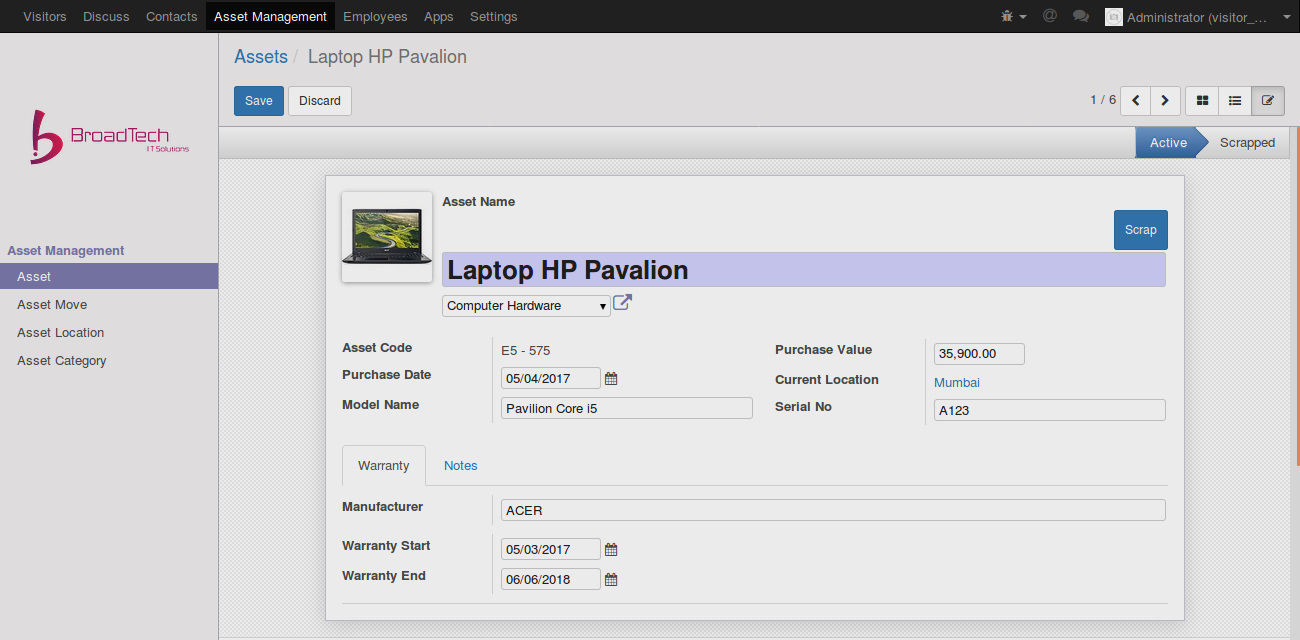Open Purchase Date calendar picker
The image size is (1300, 640).
tap(611, 379)
